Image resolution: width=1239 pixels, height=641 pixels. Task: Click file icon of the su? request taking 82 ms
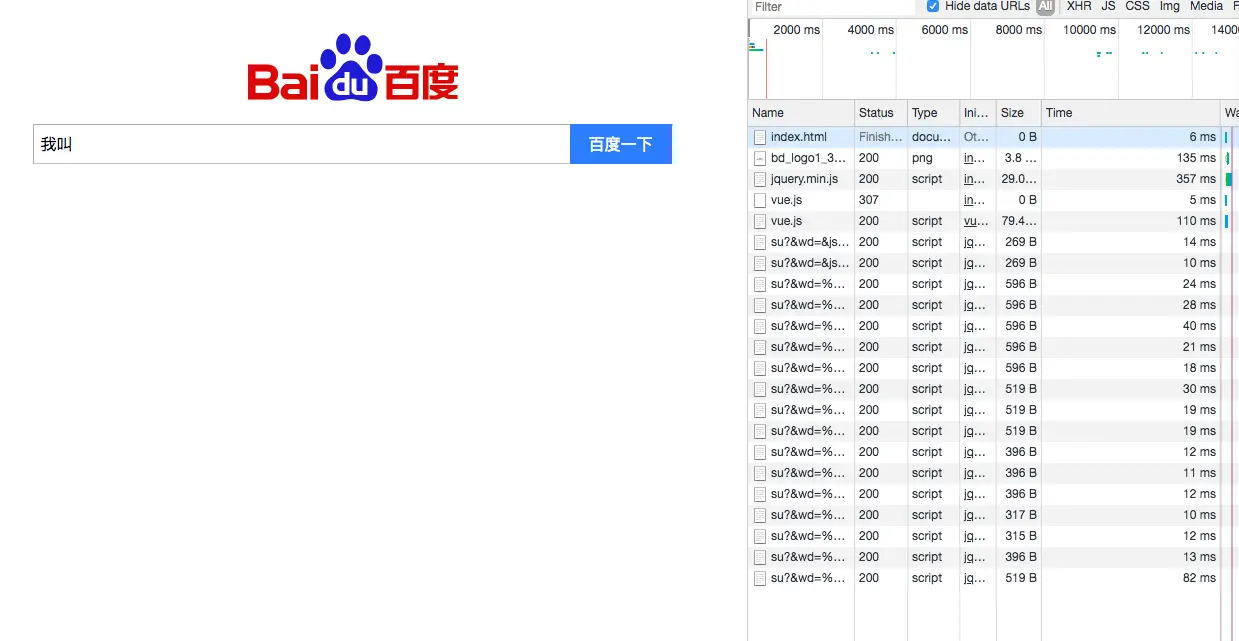pyautogui.click(x=760, y=578)
